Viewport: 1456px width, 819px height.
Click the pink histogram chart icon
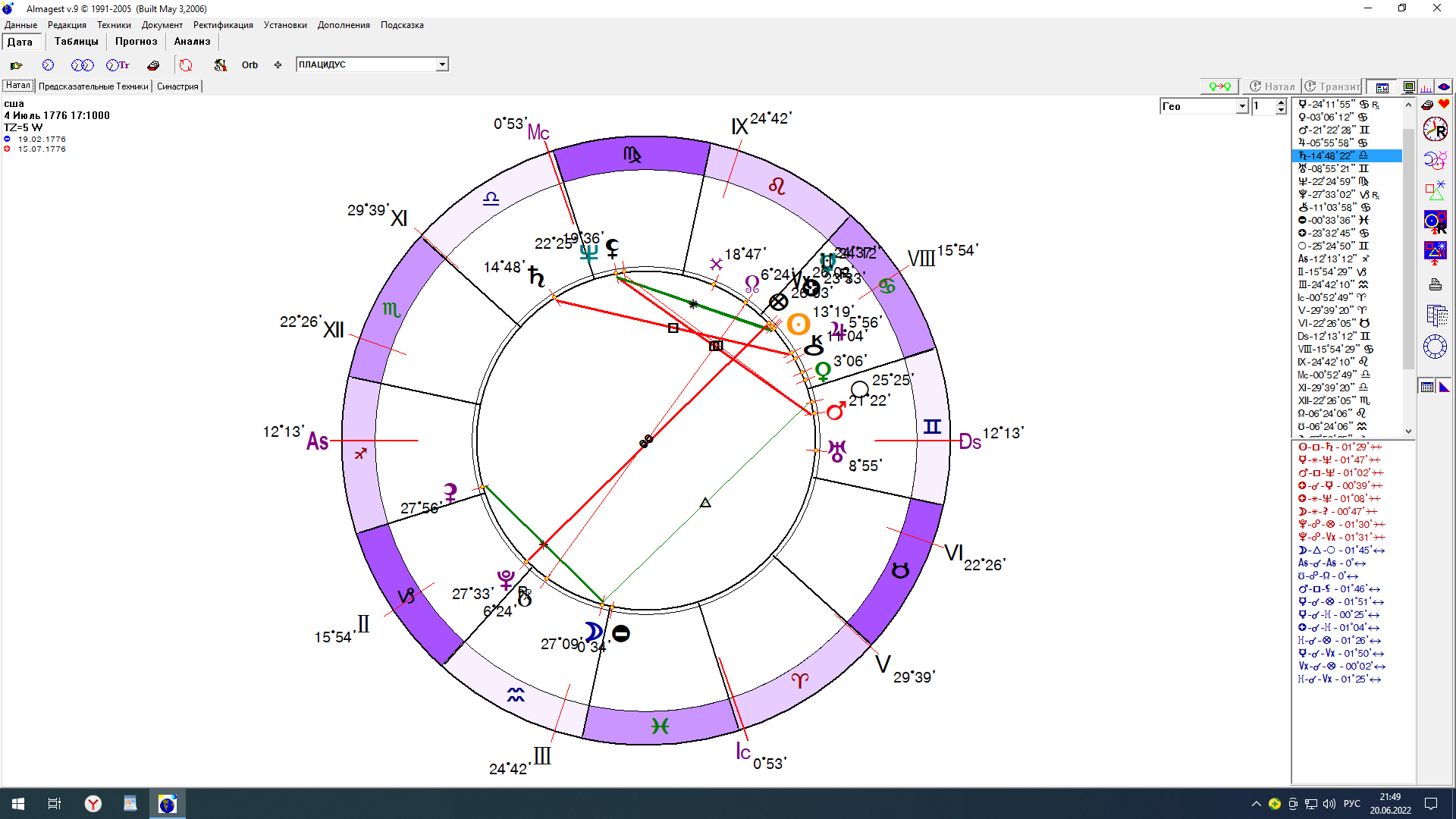(x=1426, y=87)
